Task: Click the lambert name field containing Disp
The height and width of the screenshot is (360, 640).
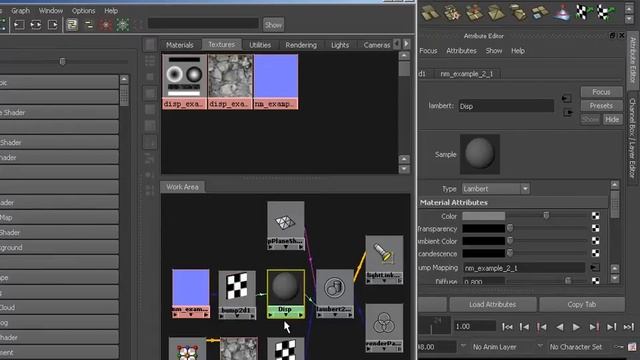Action: [506, 106]
